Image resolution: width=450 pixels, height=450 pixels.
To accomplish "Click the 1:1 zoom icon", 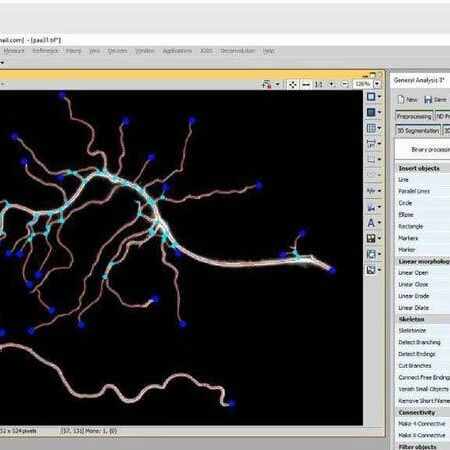I will click(x=319, y=84).
